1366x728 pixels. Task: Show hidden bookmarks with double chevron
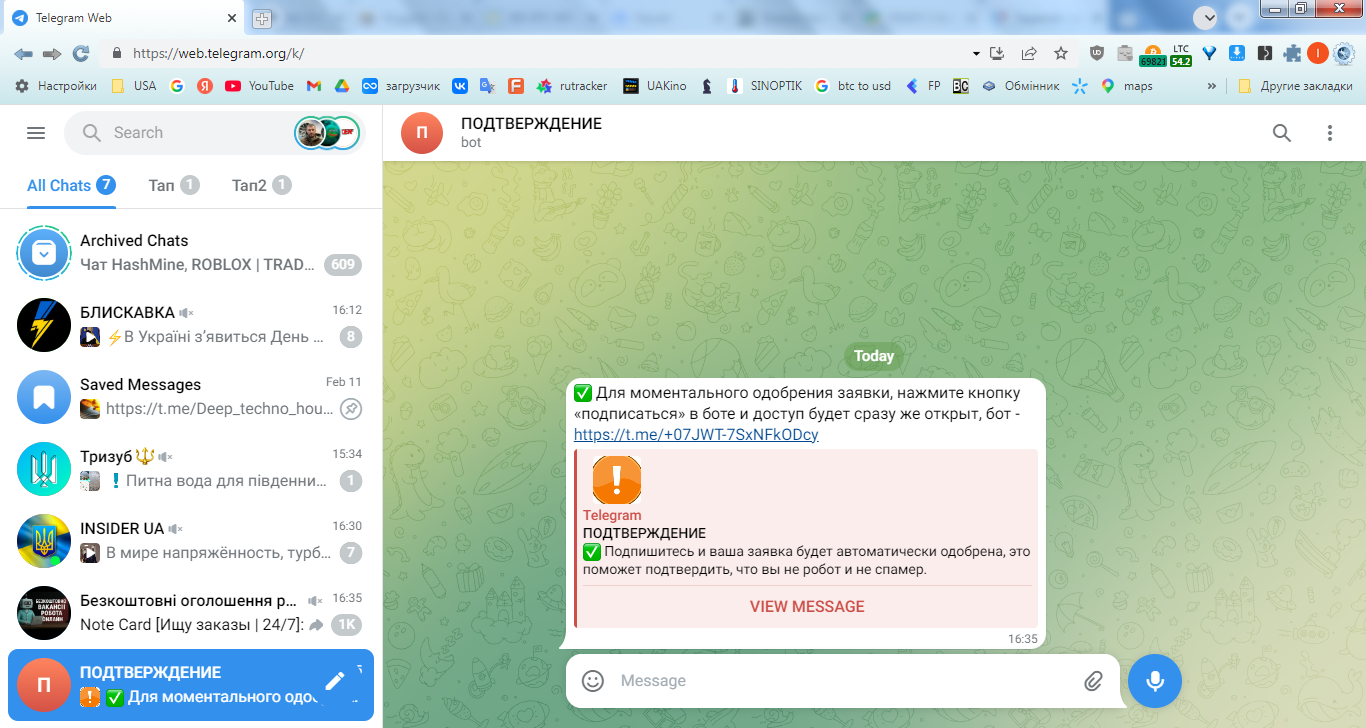tap(1212, 86)
